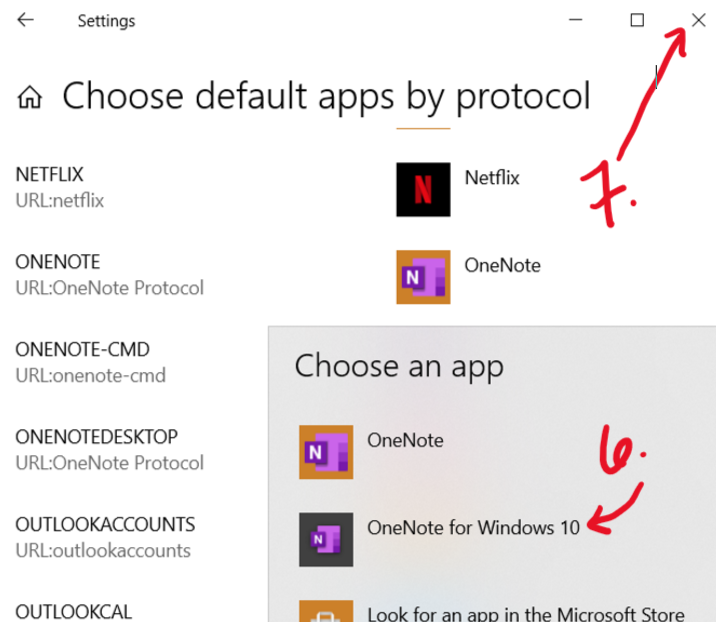Click Look for an app in the Microsoft Store
Image resolution: width=716 pixels, height=622 pixels.
525,614
